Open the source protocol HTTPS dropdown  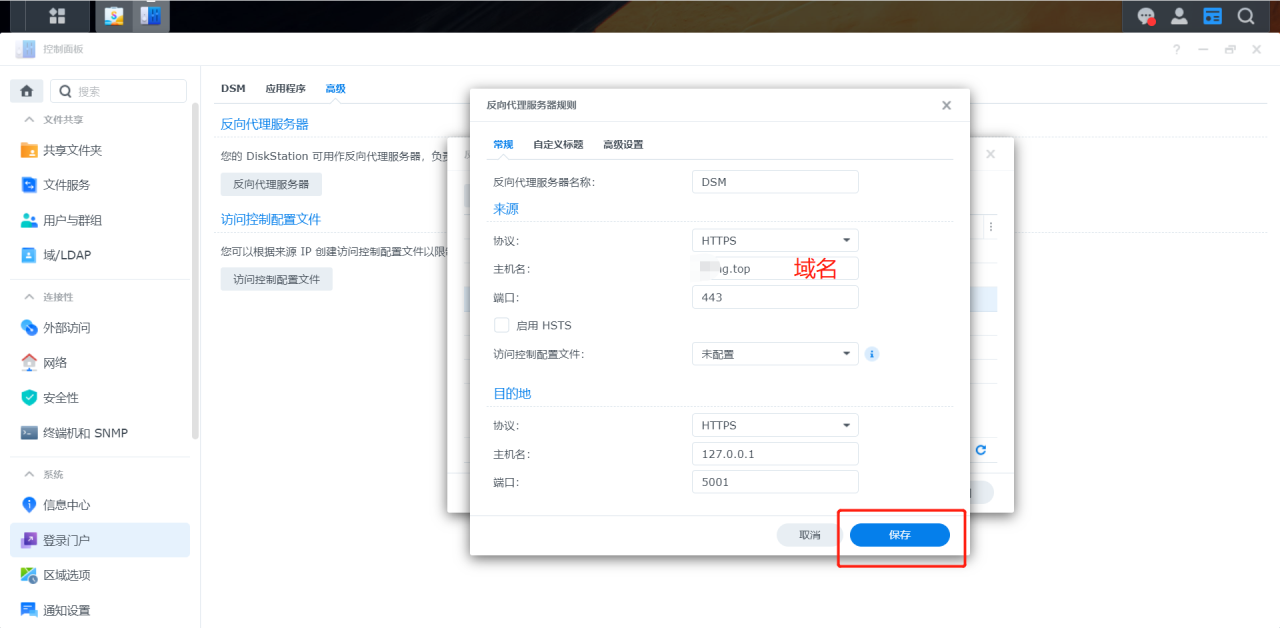point(775,240)
